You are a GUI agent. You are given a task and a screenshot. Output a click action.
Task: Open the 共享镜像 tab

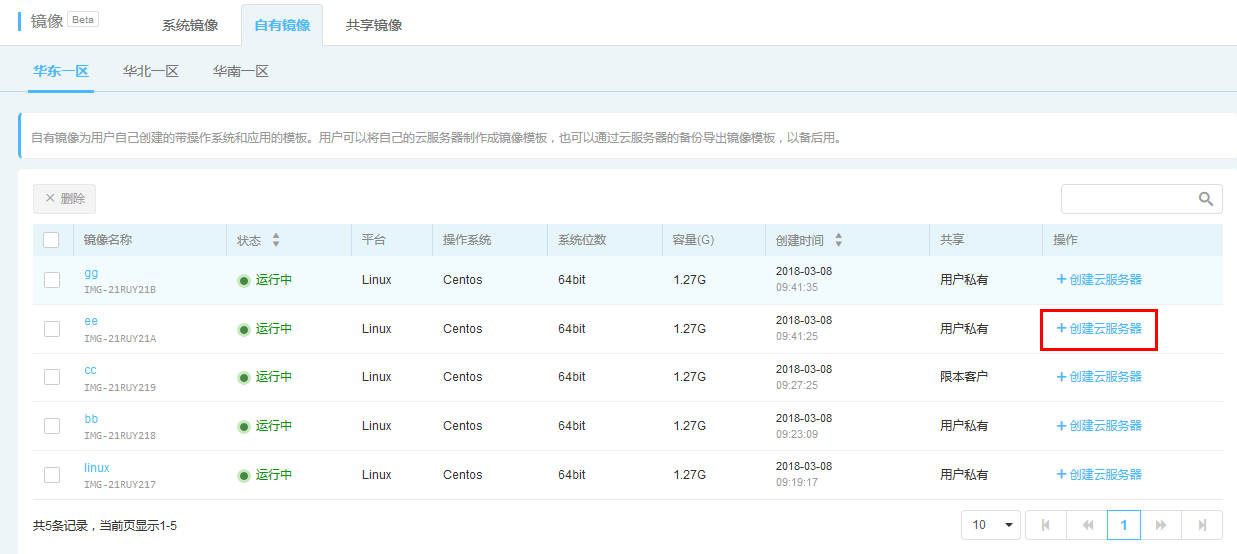pos(374,25)
